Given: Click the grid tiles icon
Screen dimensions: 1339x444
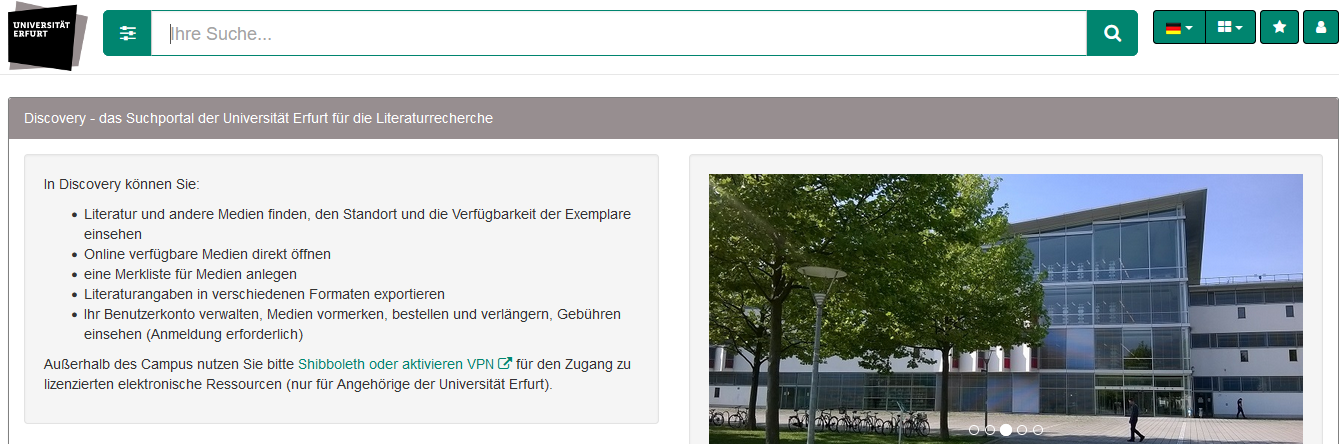Looking at the screenshot, I should pyautogui.click(x=1224, y=28).
